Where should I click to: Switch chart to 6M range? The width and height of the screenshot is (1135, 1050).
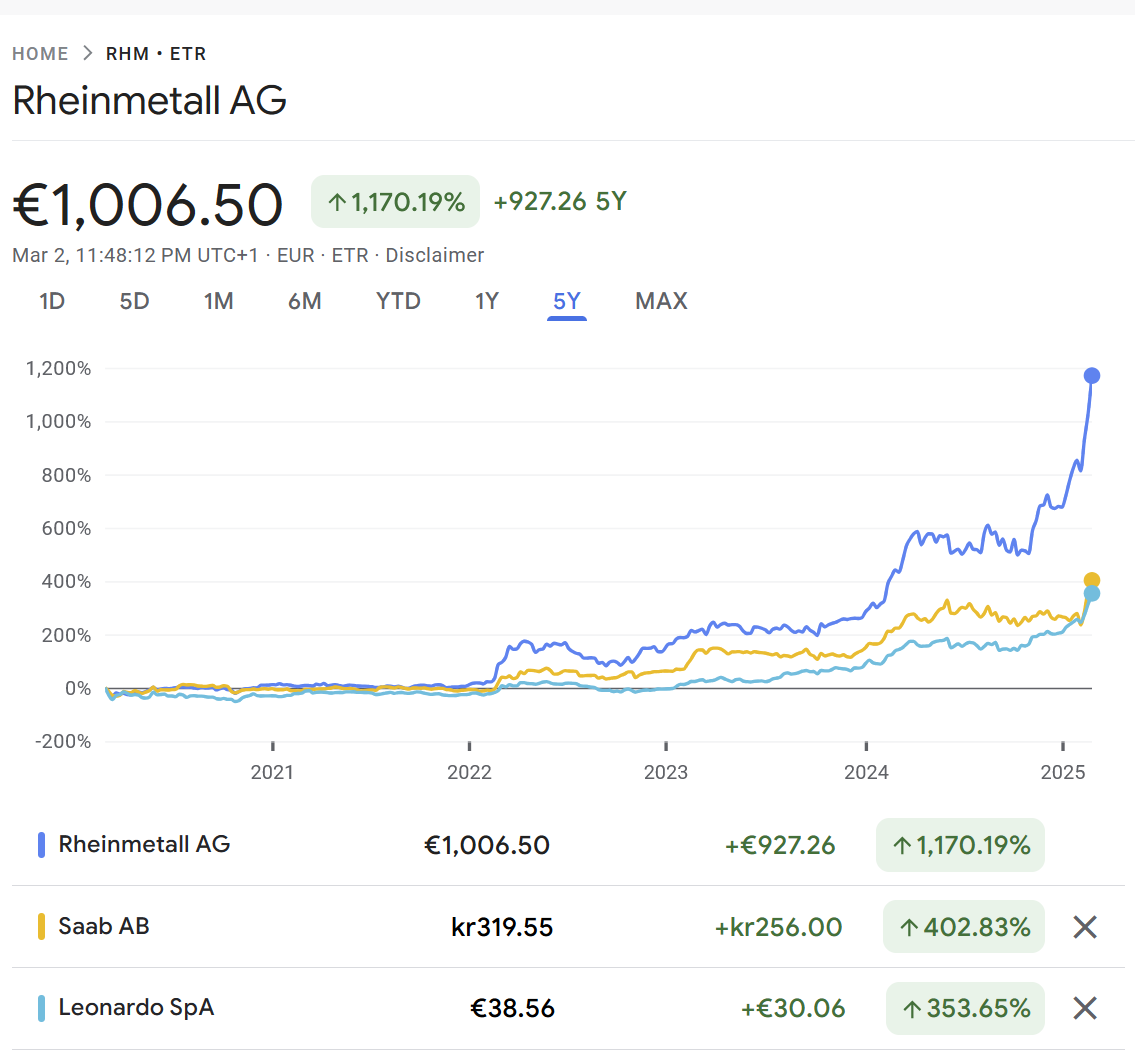click(305, 301)
